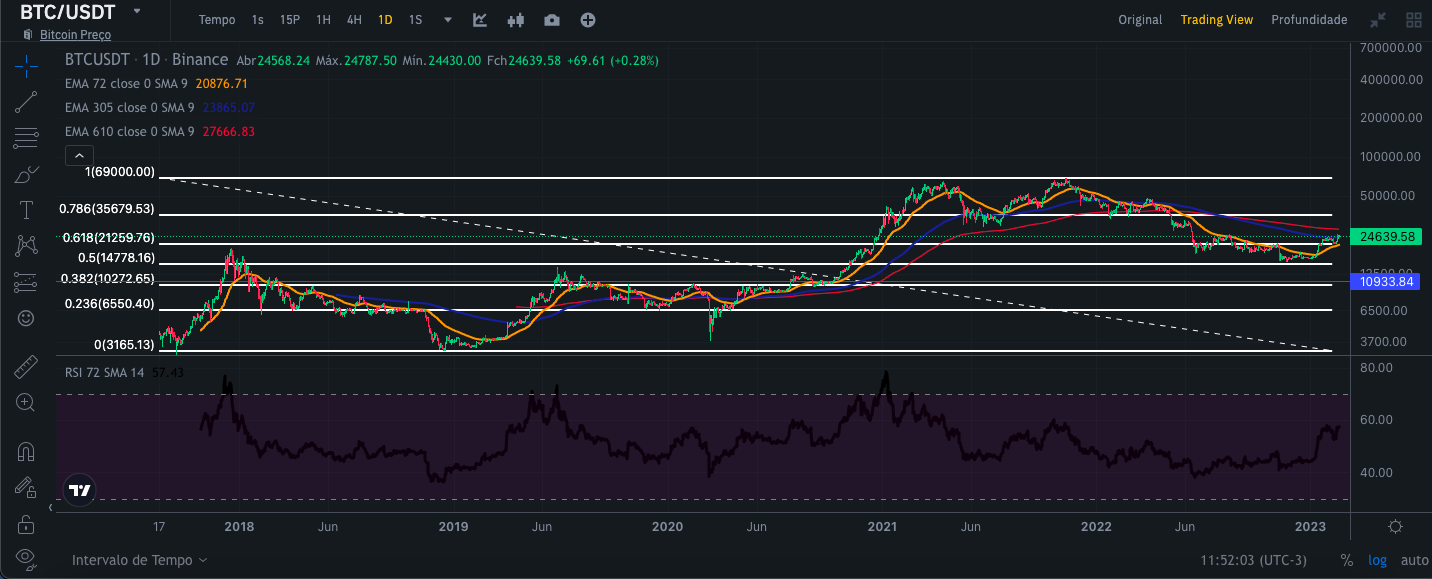
Task: Select the text annotation tool
Action: tap(26, 210)
